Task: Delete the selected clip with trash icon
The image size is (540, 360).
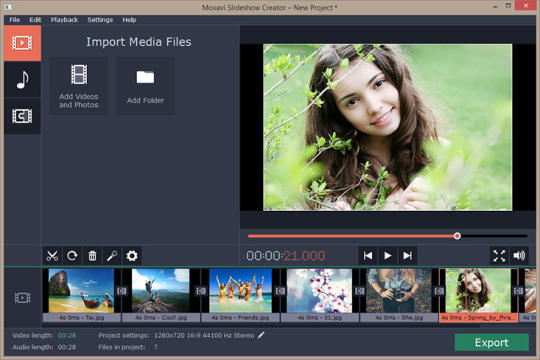Action: (92, 256)
